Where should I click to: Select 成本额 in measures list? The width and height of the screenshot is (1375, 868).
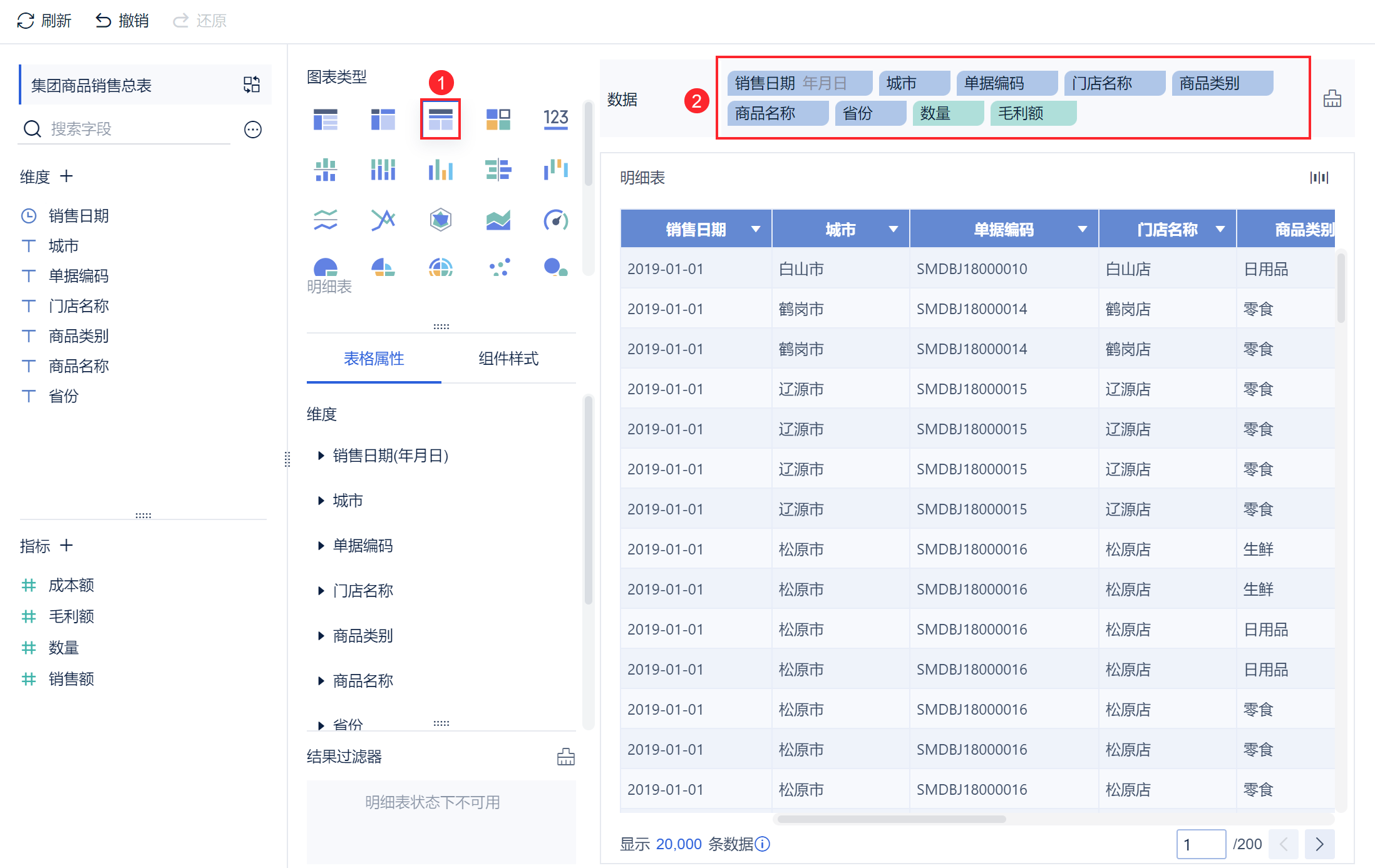71,585
